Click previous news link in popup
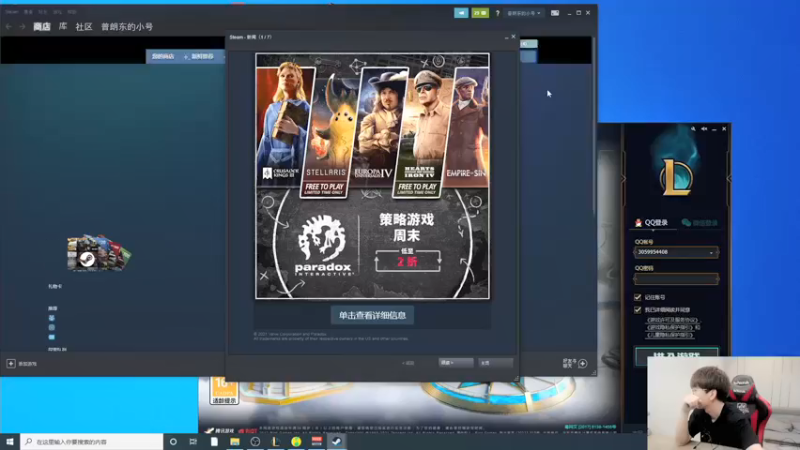Image resolution: width=800 pixels, height=450 pixels. (408, 363)
